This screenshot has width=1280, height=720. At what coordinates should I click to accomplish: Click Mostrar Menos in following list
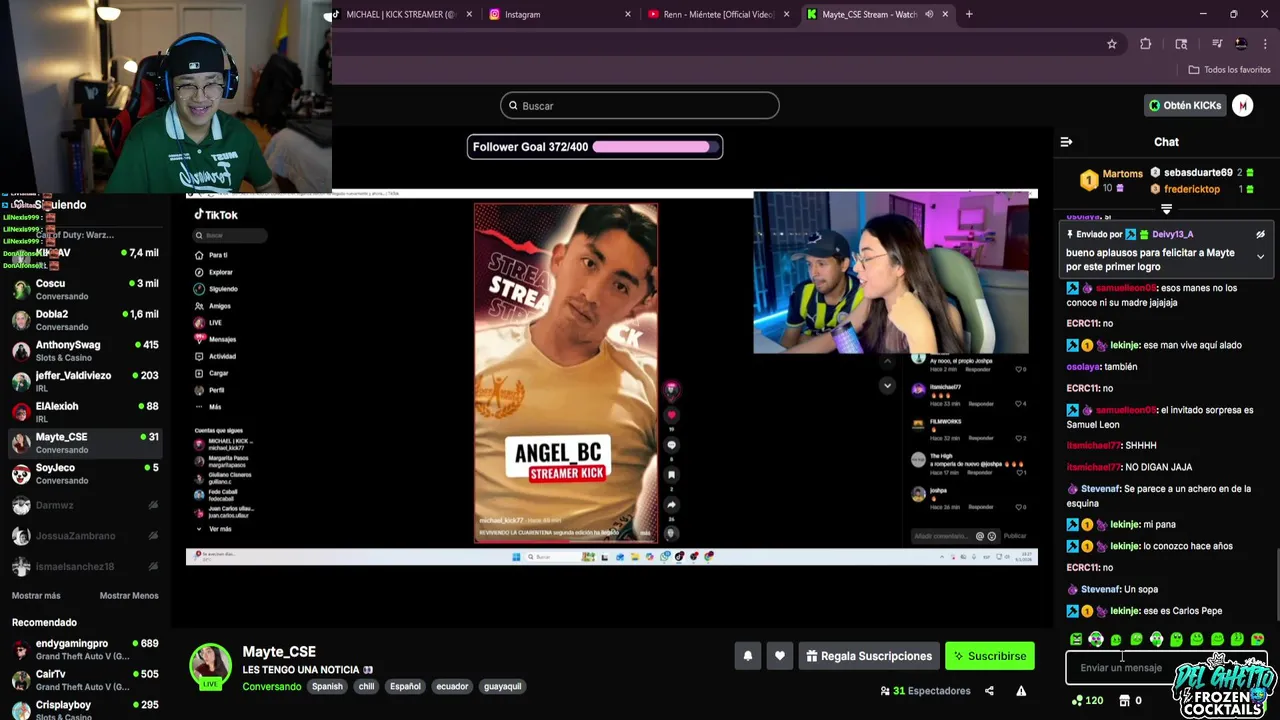pos(129,596)
